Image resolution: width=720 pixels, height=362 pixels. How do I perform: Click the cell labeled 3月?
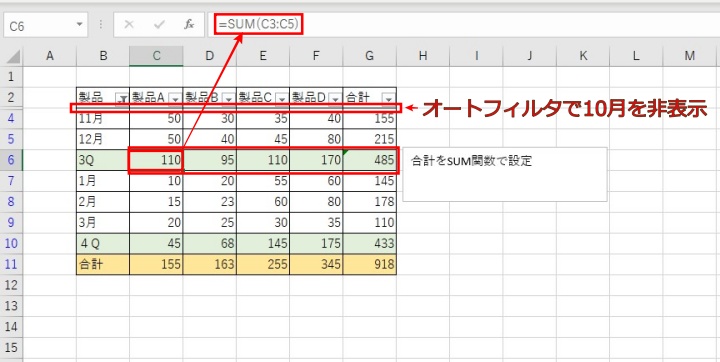103,222
